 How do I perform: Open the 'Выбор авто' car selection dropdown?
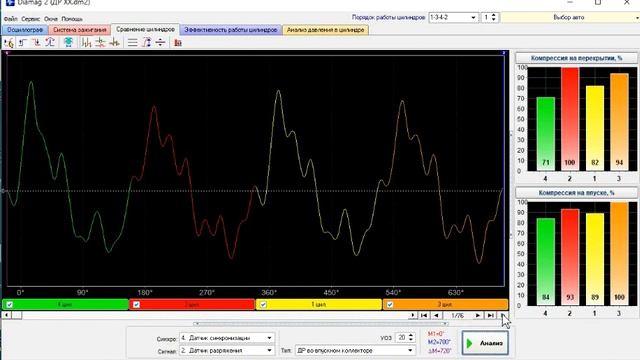(570, 18)
